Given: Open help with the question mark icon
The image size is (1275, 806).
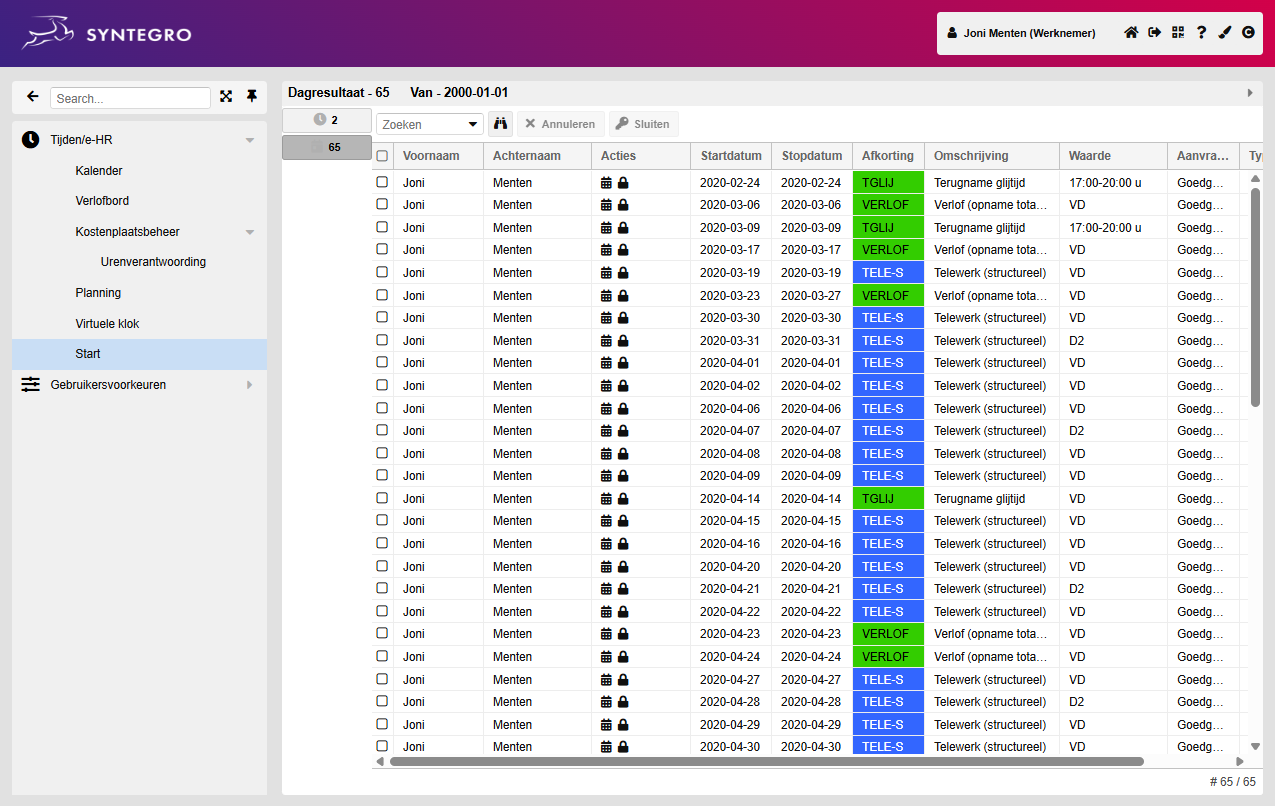Looking at the screenshot, I should [x=1201, y=33].
